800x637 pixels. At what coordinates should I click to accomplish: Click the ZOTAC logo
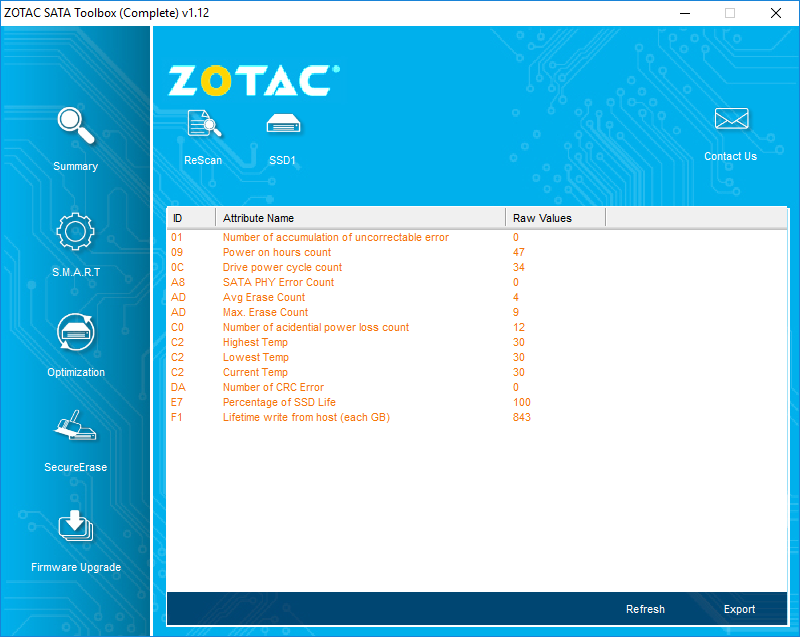pos(254,81)
